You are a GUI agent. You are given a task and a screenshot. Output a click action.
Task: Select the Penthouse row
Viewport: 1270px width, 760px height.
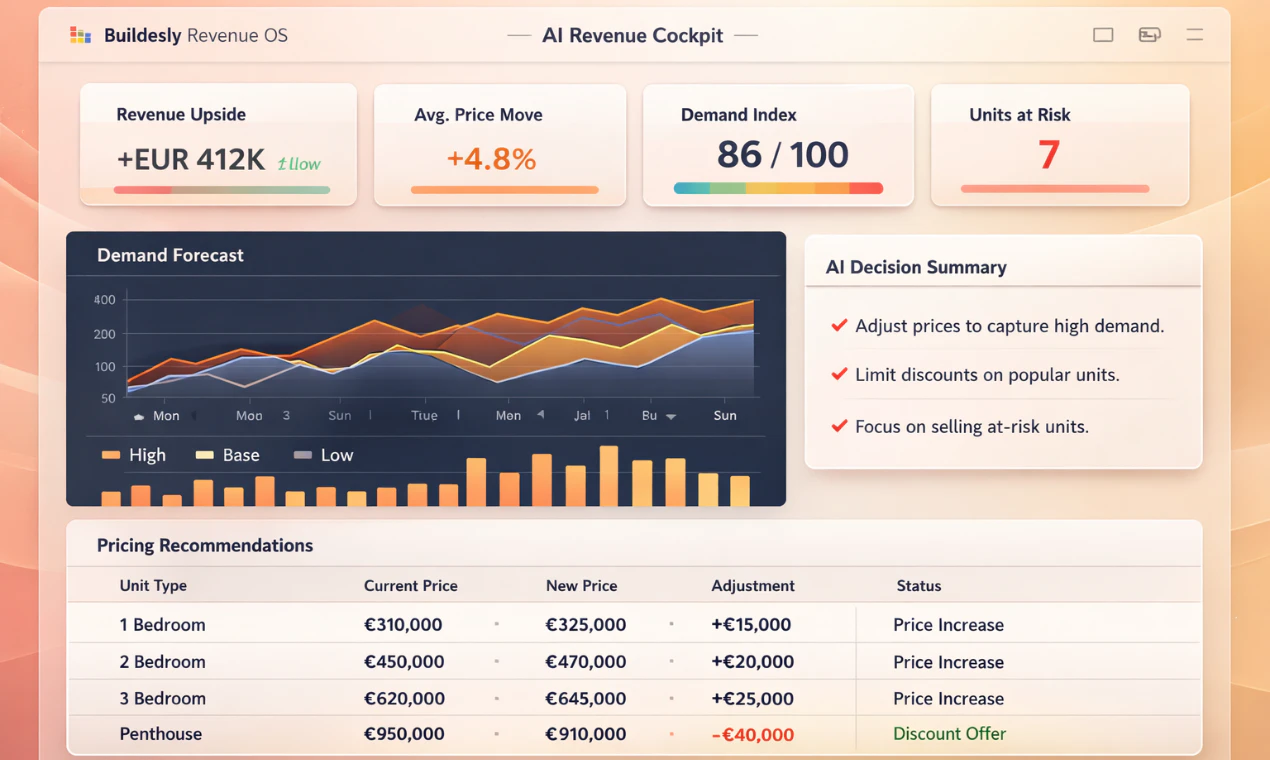[x=634, y=734]
